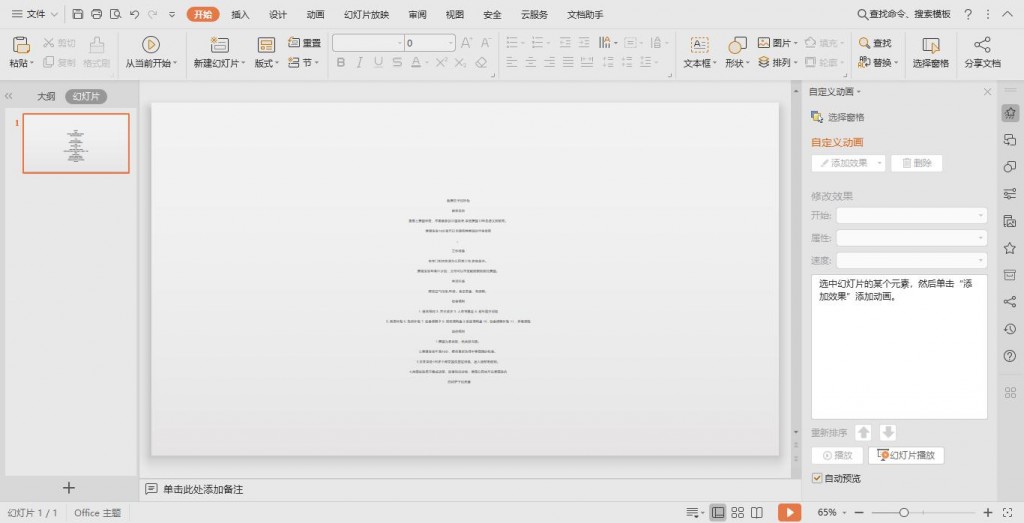
Task: Click the Save icon in quick access bar
Action: click(x=78, y=14)
